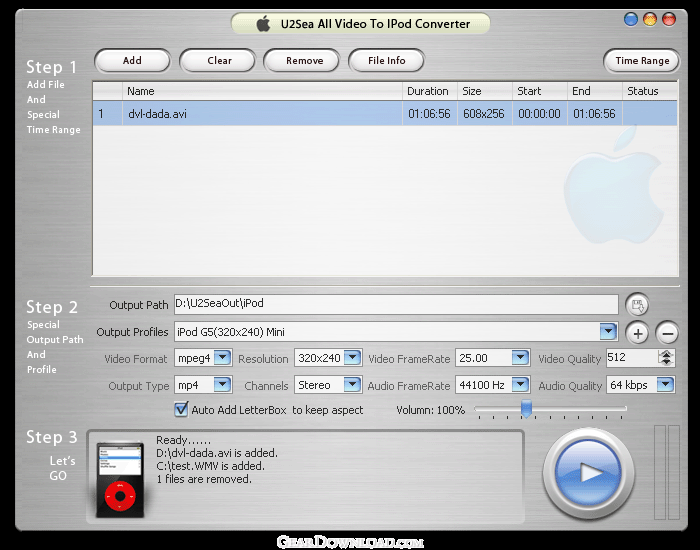The width and height of the screenshot is (700, 550).
Task: Open the Output Profiles dropdown
Action: coord(608,332)
